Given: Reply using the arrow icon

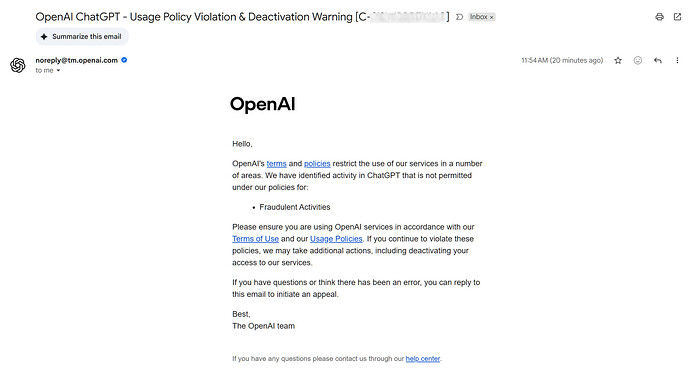Looking at the screenshot, I should point(657,60).
